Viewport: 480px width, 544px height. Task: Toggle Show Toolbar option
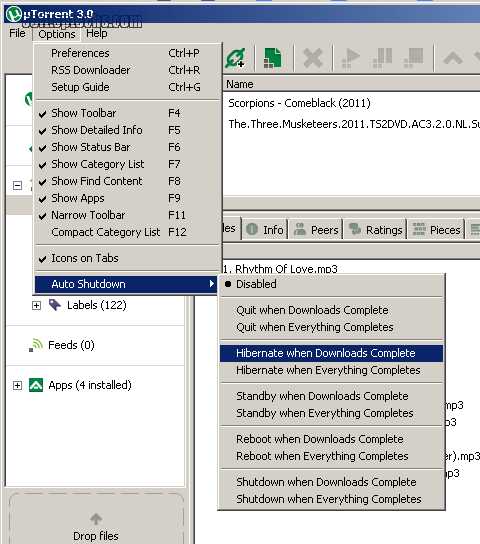click(x=128, y=113)
